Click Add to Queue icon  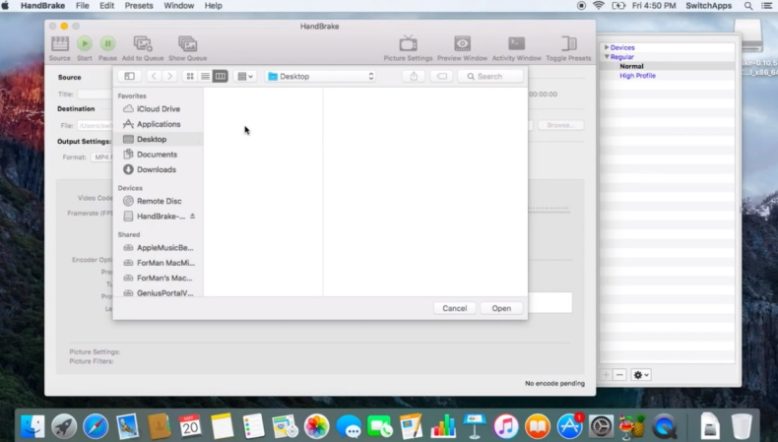[143, 44]
